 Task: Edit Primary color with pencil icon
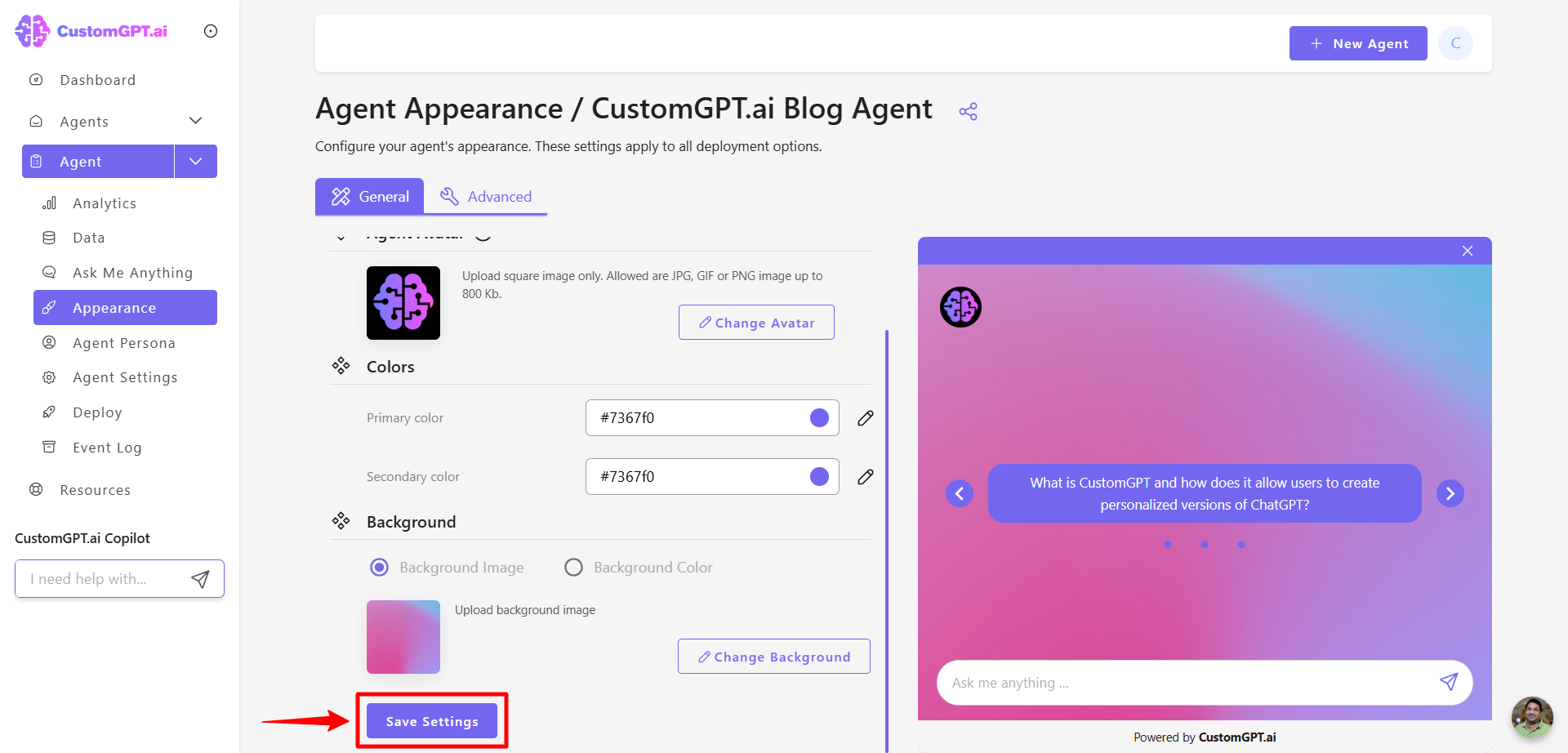[x=866, y=418]
